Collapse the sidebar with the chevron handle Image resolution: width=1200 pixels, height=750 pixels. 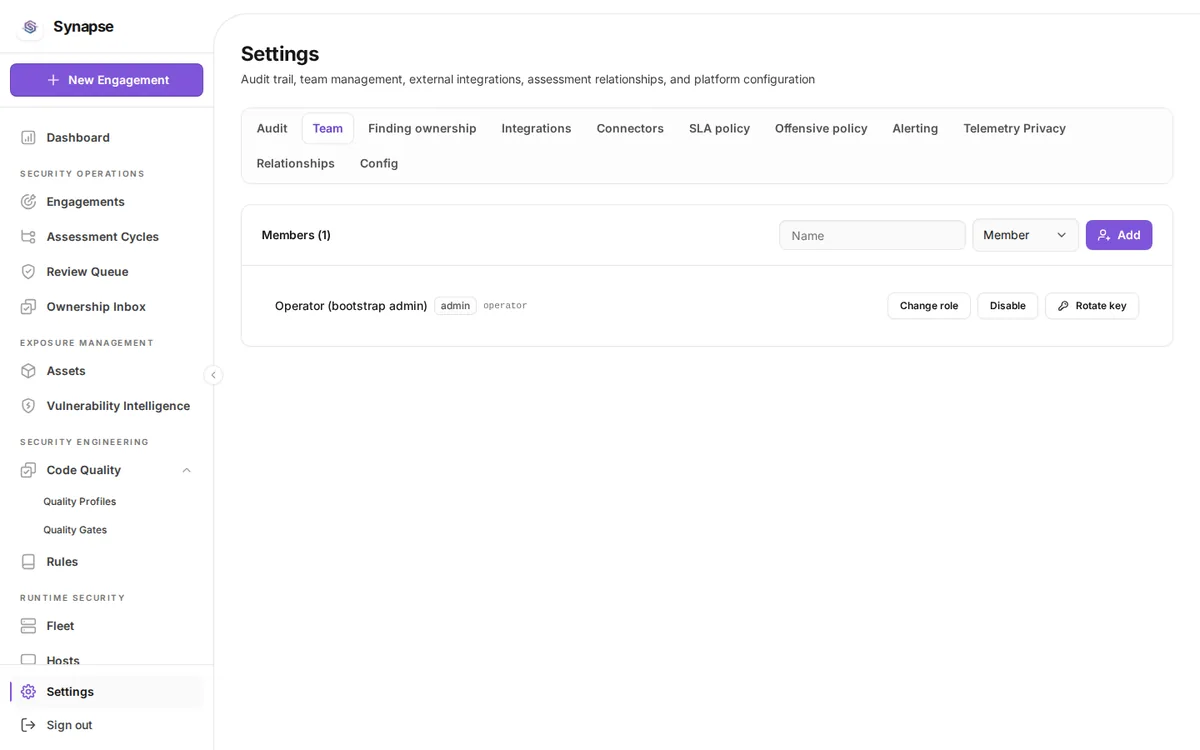(213, 375)
